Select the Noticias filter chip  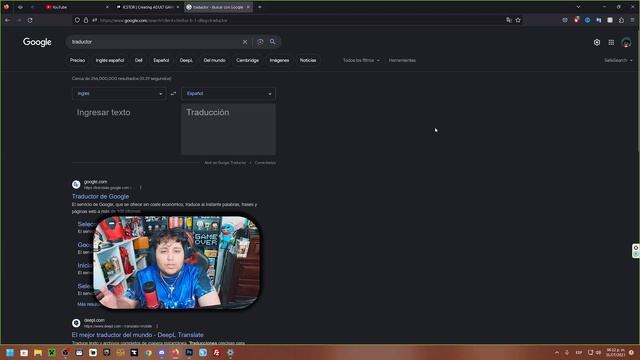coord(308,60)
